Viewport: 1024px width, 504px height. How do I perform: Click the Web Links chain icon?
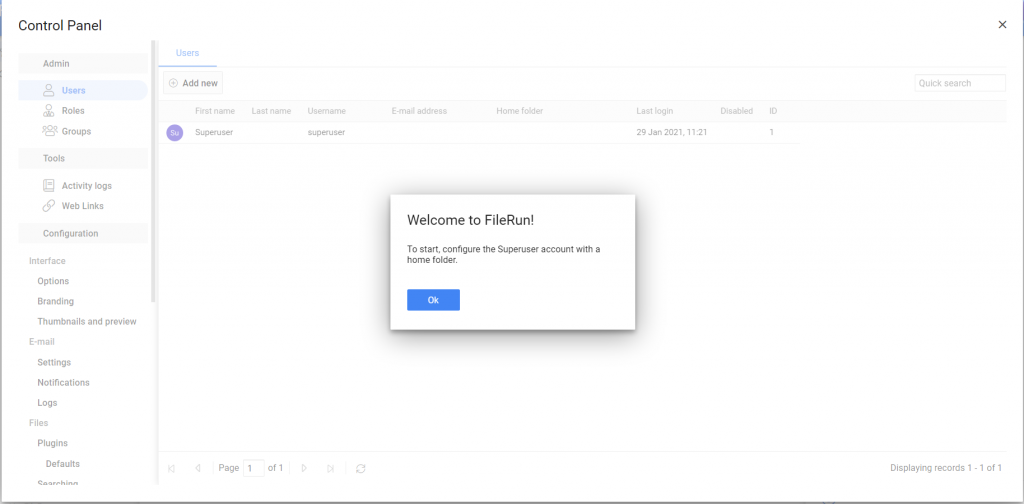tap(48, 206)
